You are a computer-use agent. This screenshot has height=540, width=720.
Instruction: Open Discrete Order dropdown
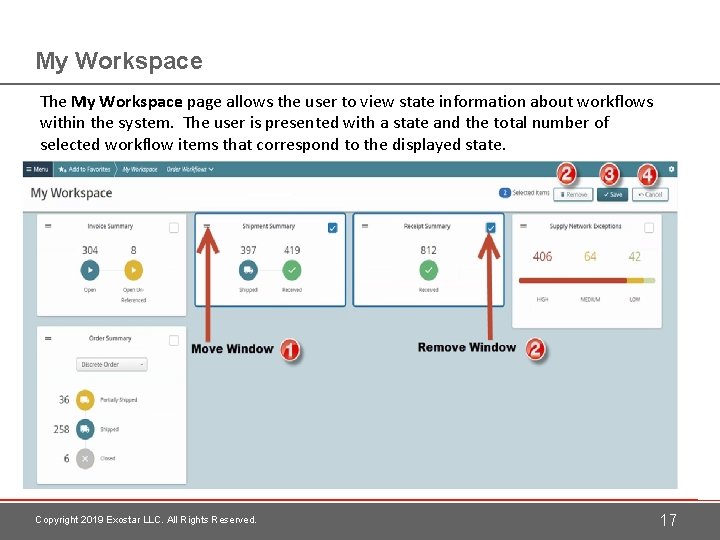click(x=112, y=364)
